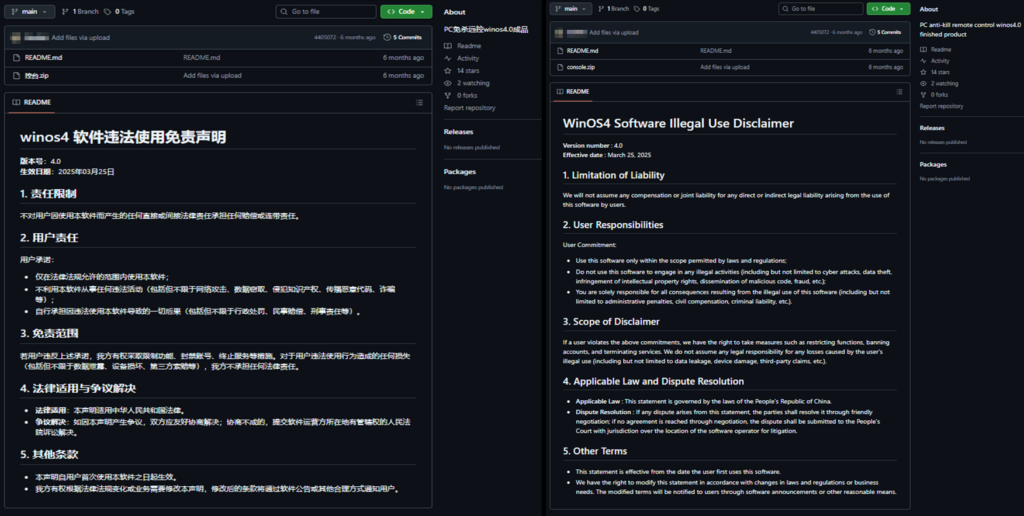Viewport: 1024px width, 516px height.
Task: Click latest commit message in right page header
Action: pos(614,32)
